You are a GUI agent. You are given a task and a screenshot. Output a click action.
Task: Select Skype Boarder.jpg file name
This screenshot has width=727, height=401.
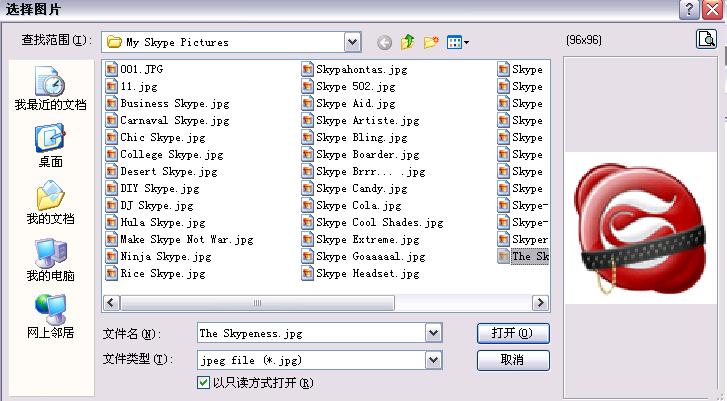coord(368,154)
